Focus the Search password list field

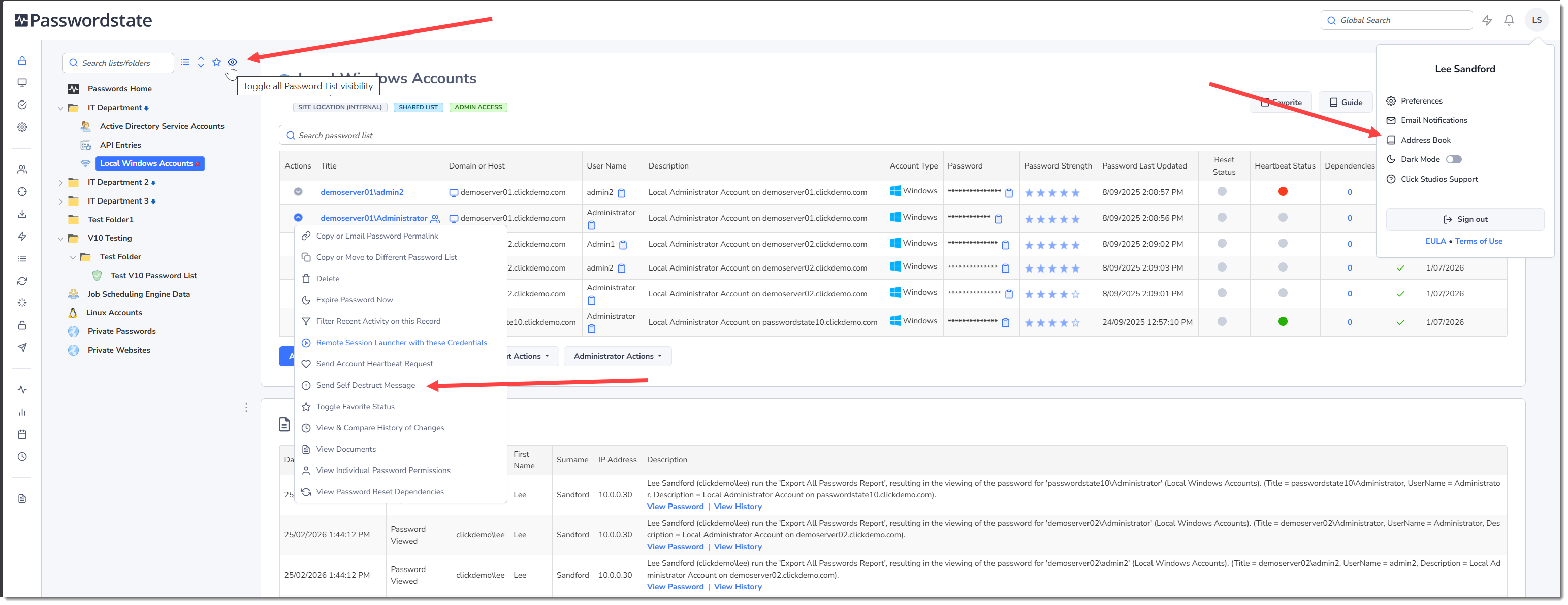pyautogui.click(x=828, y=135)
